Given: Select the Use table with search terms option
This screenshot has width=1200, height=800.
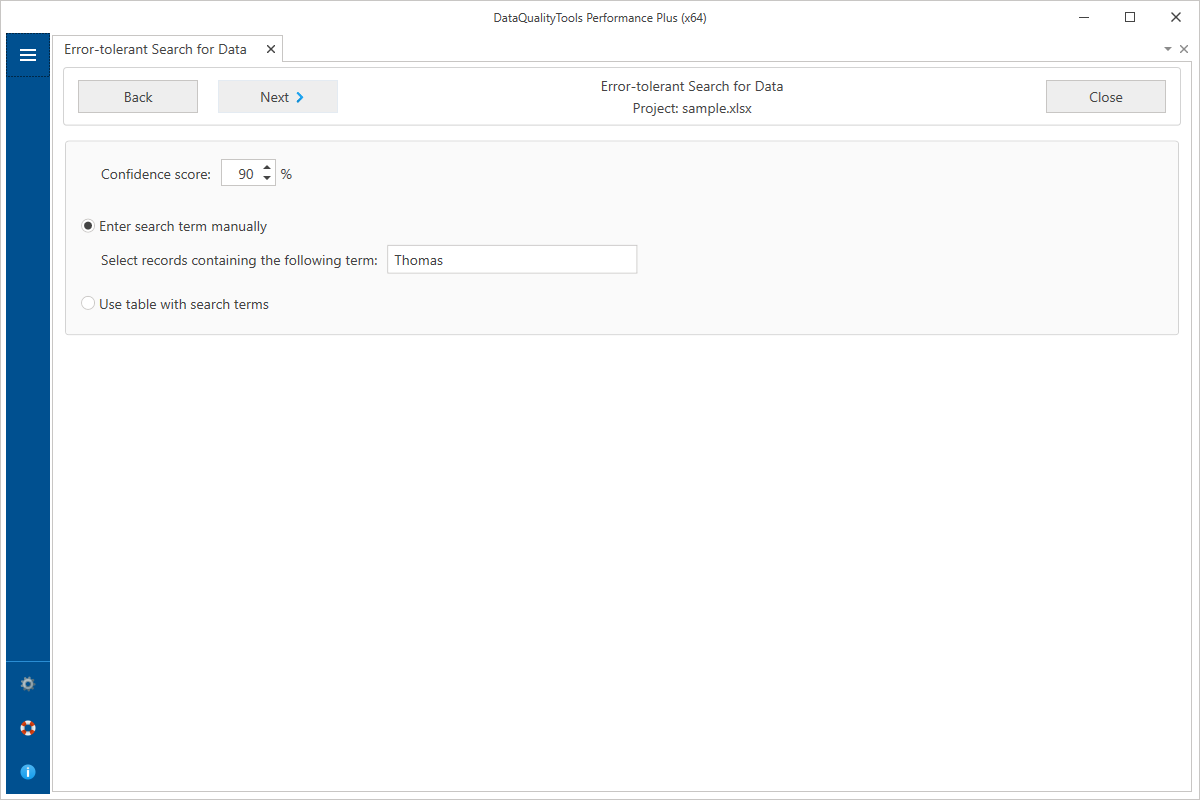Looking at the screenshot, I should pyautogui.click(x=88, y=302).
